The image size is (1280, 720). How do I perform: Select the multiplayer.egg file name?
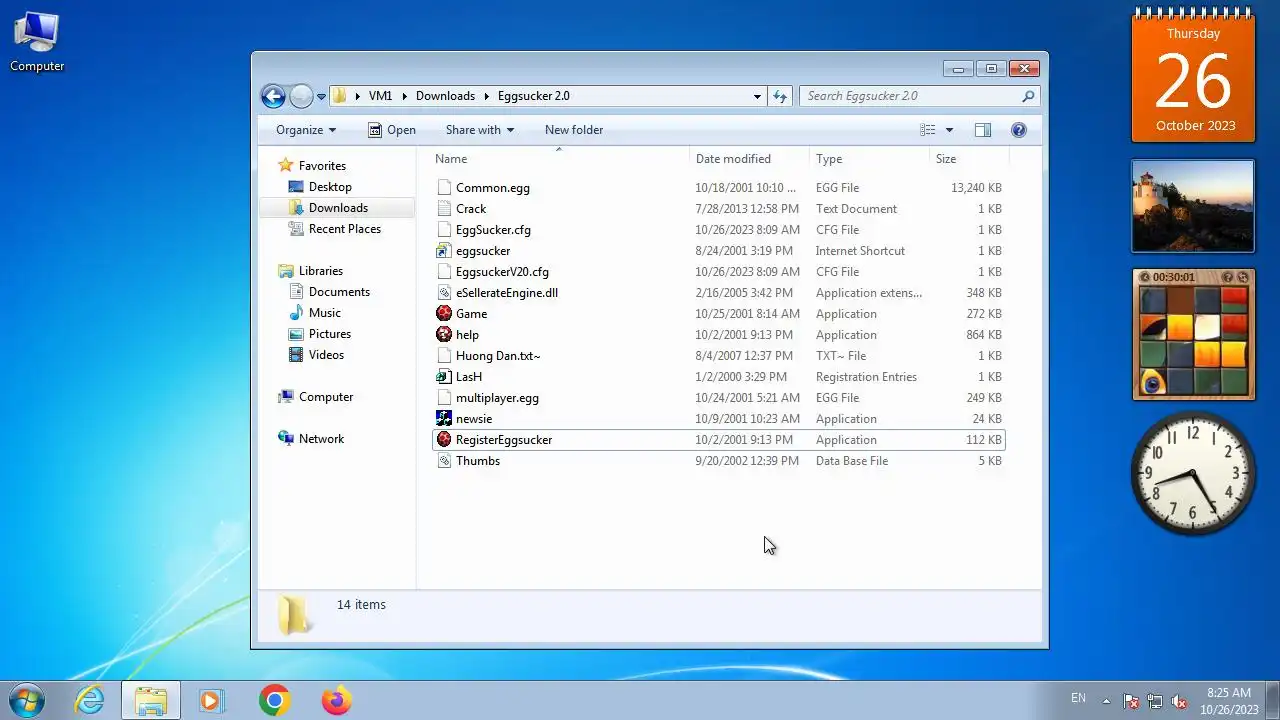[497, 398]
